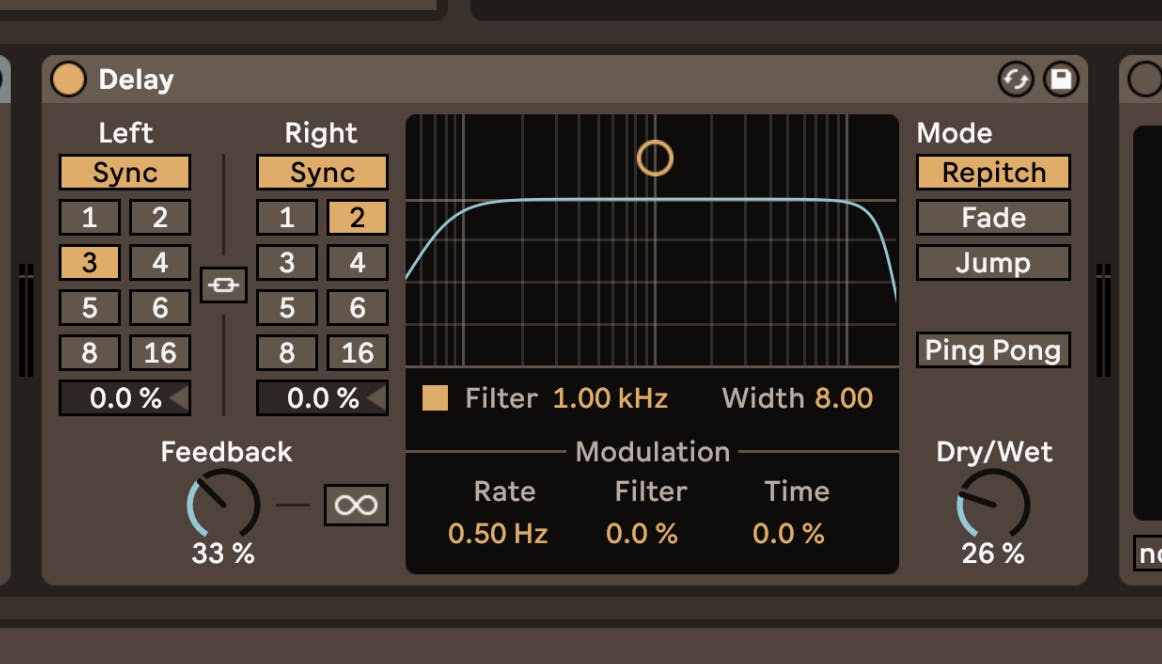Click Modulation Filter 0.0 % value
Viewport: 1162px width, 664px height.
point(642,534)
